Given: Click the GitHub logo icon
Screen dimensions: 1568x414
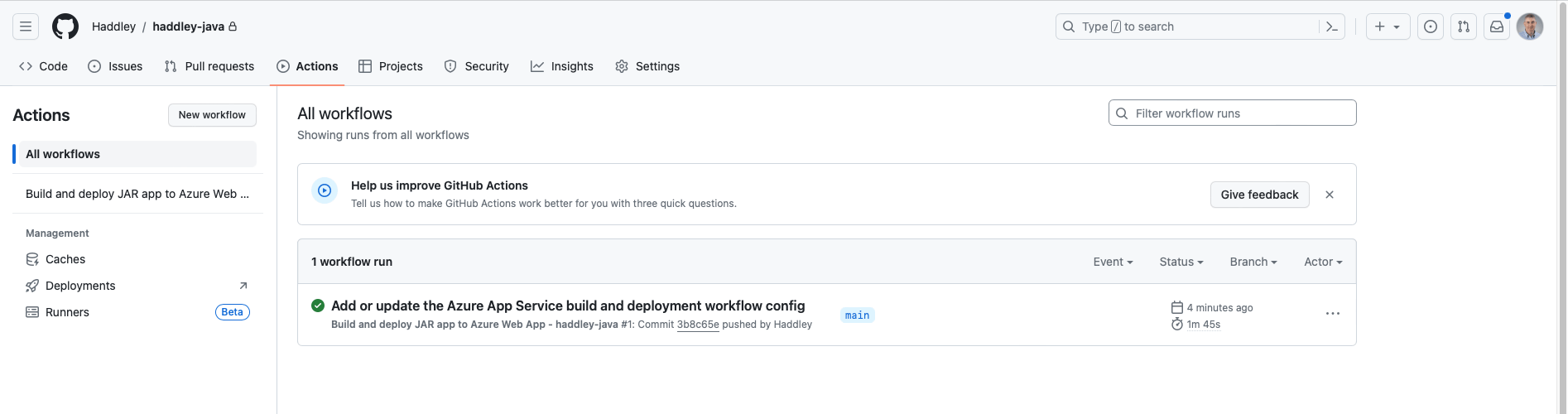Looking at the screenshot, I should tap(65, 26).
